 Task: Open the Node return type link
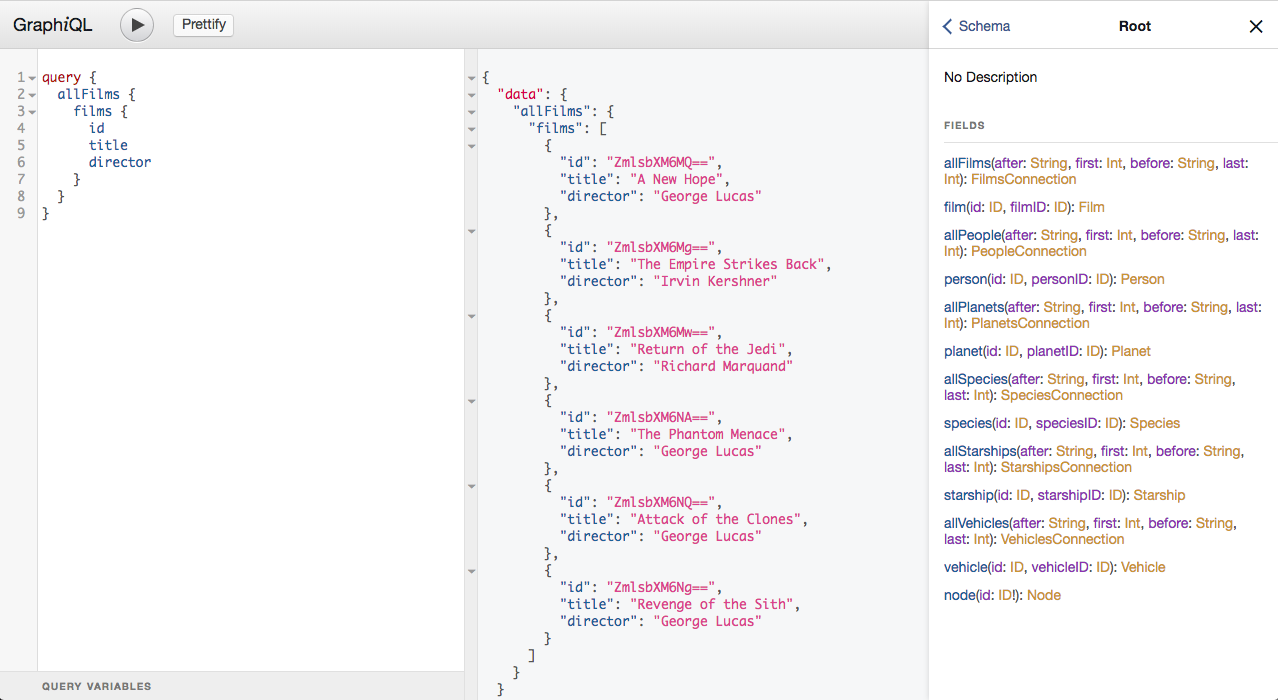point(1044,595)
